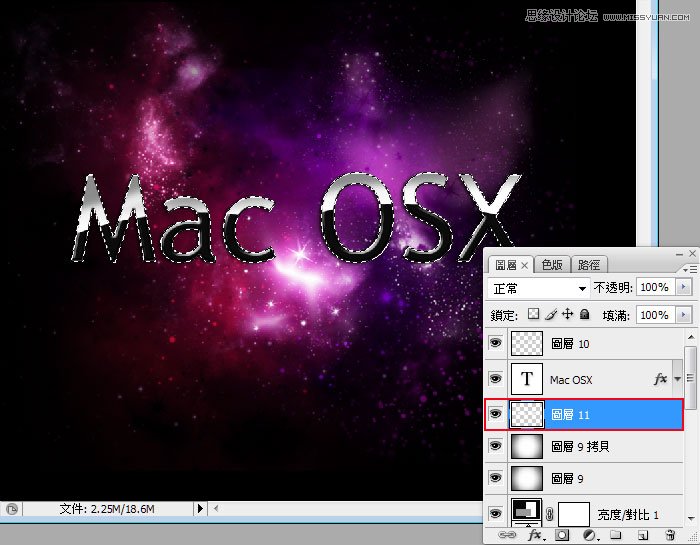The image size is (700, 545).
Task: Select the 圖層 9 拷貝 layer
Action: [x=585, y=446]
